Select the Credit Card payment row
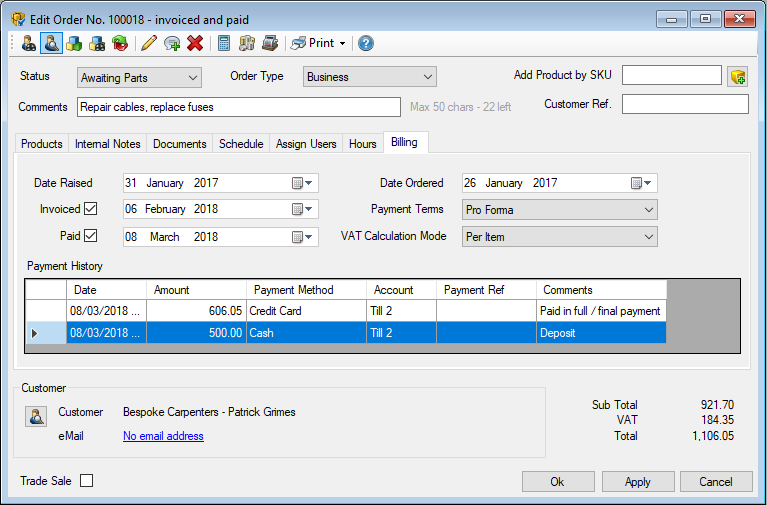This screenshot has width=767, height=505. coord(300,311)
